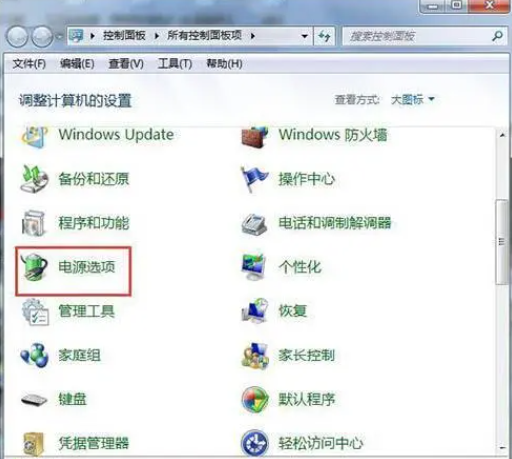Open the 文件(F) menu
The height and width of the screenshot is (459, 512).
pyautogui.click(x=29, y=63)
